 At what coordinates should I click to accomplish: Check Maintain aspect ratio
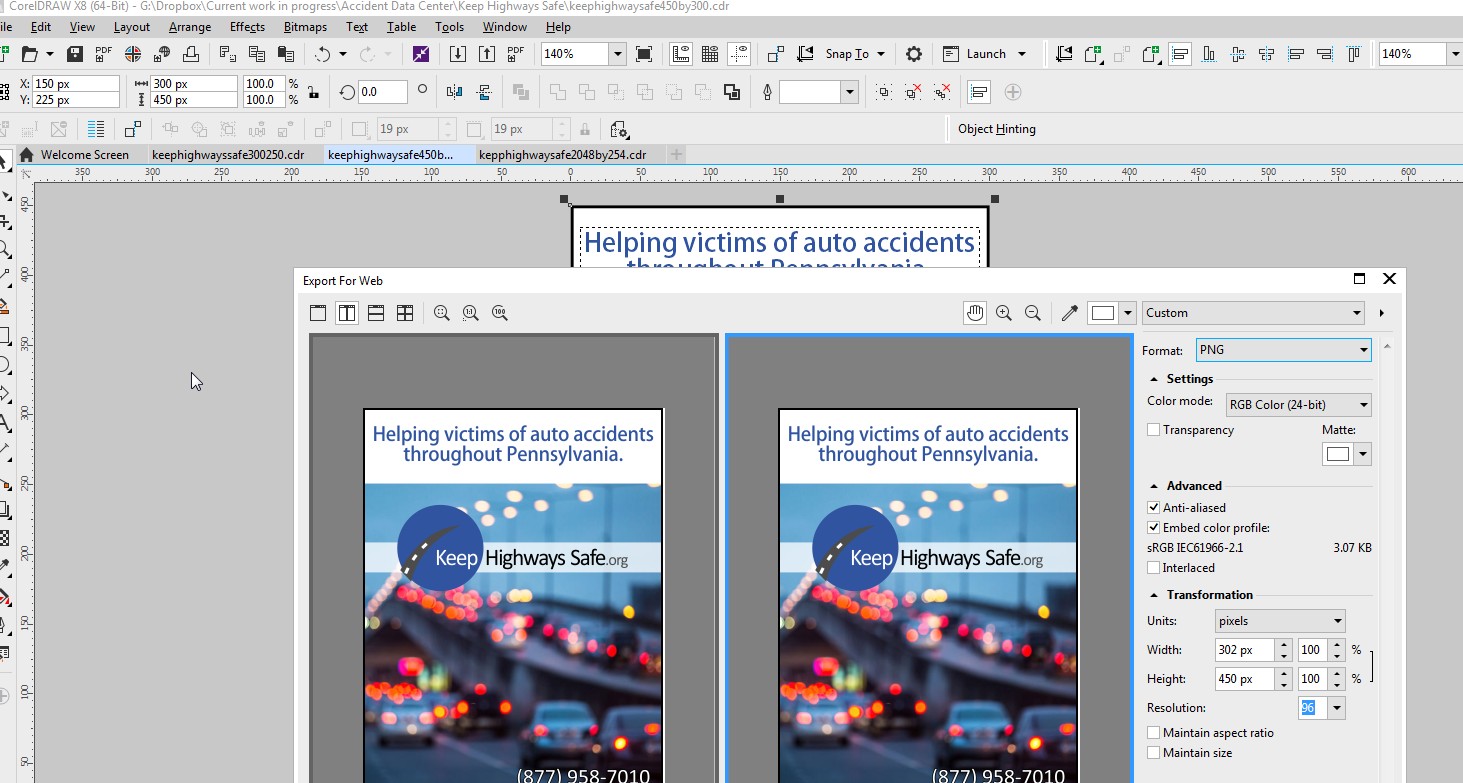coord(1154,733)
